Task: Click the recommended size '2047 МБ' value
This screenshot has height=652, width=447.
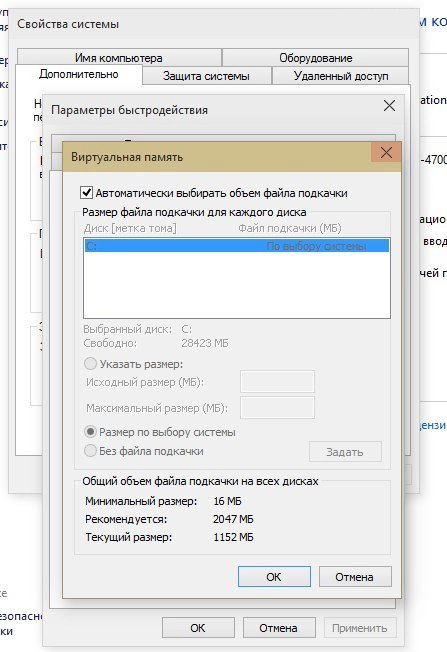Action: pos(233,519)
